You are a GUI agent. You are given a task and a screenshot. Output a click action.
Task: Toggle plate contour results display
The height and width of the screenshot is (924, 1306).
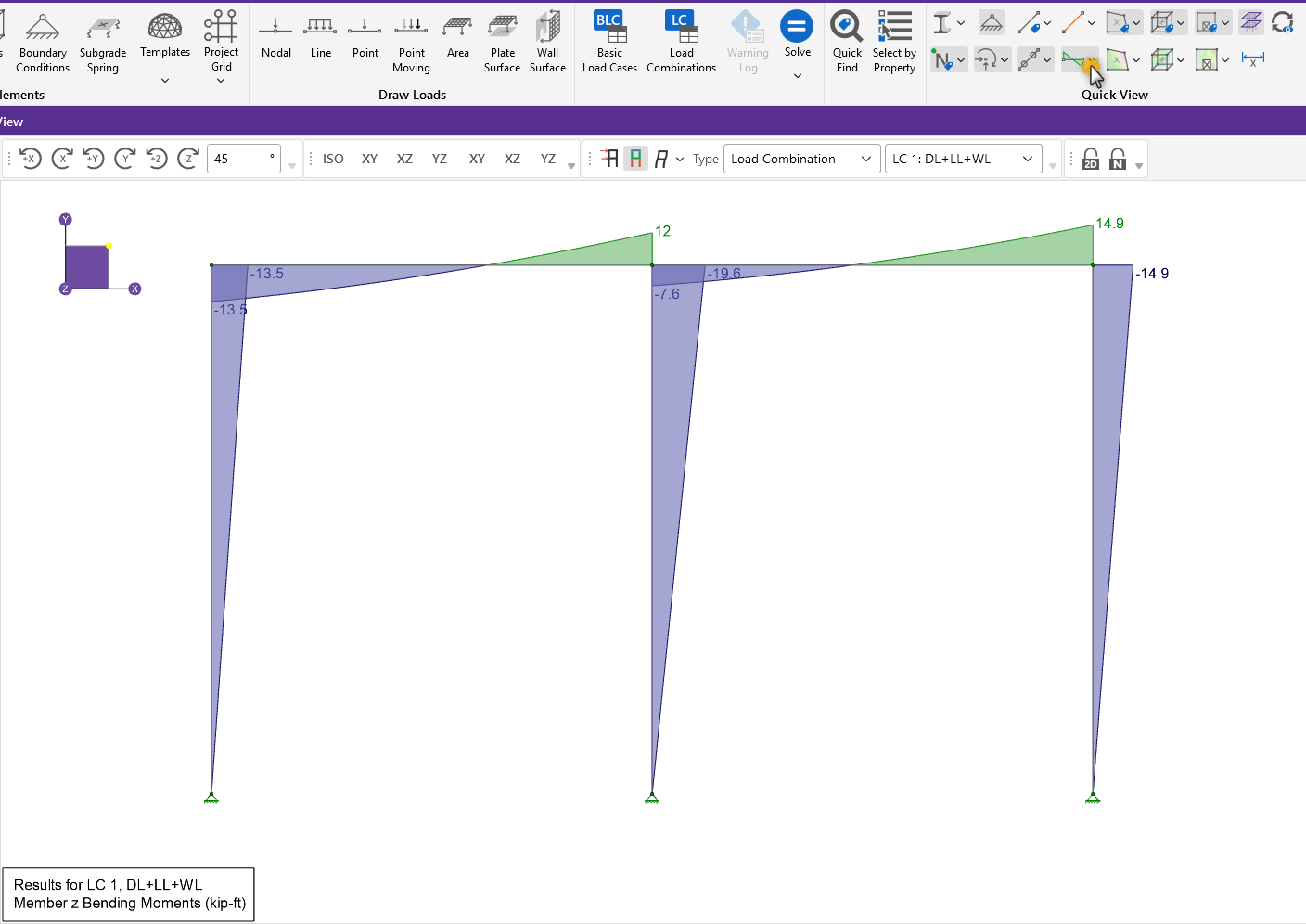coord(1118,60)
